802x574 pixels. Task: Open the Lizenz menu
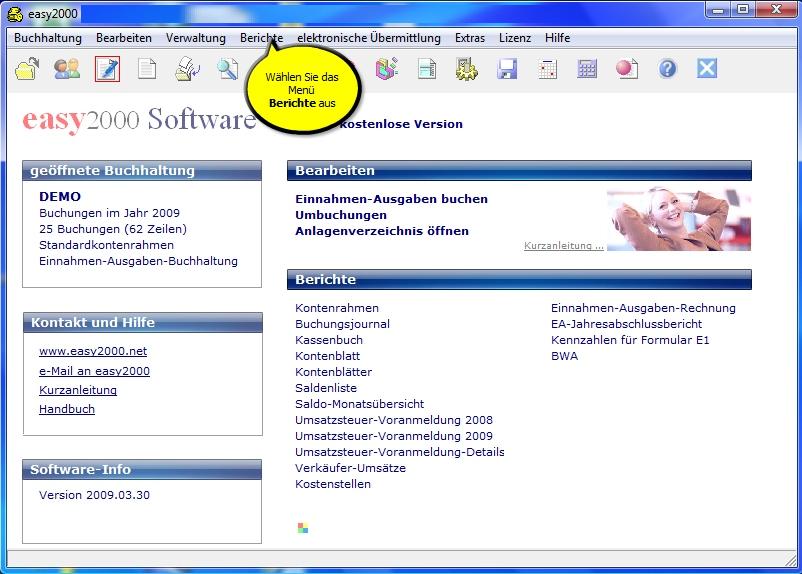click(x=515, y=38)
